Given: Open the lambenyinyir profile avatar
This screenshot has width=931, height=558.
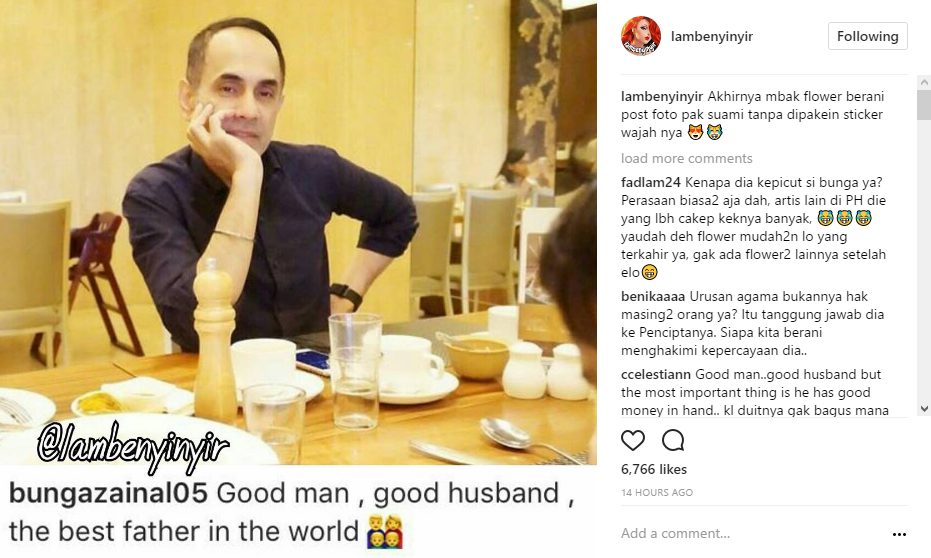Looking at the screenshot, I should [x=641, y=36].
